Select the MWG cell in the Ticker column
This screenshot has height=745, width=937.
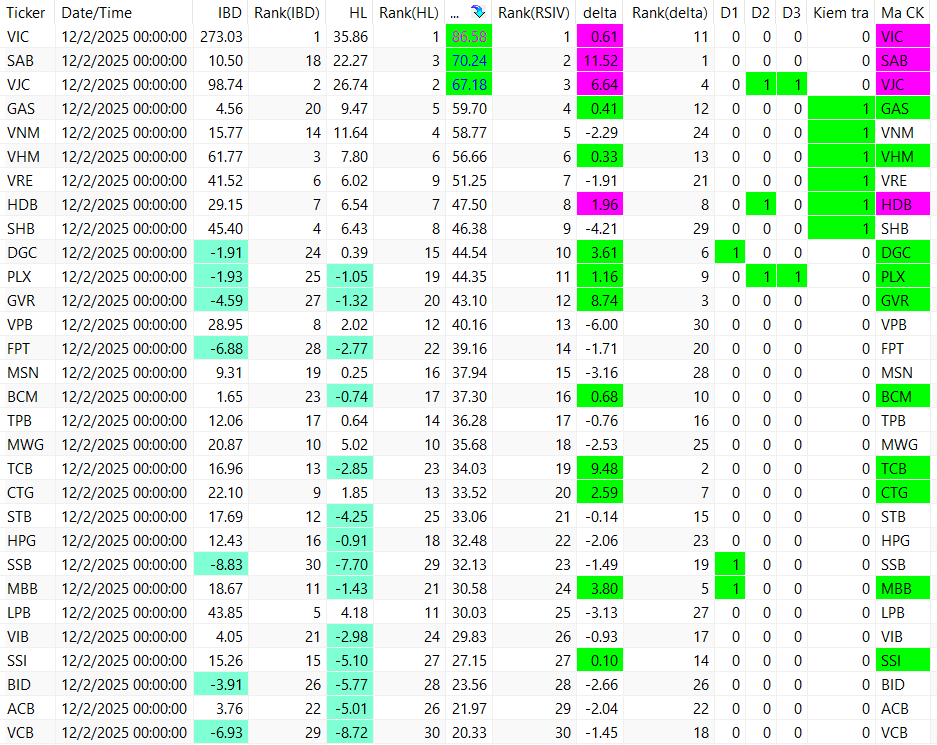click(26, 444)
